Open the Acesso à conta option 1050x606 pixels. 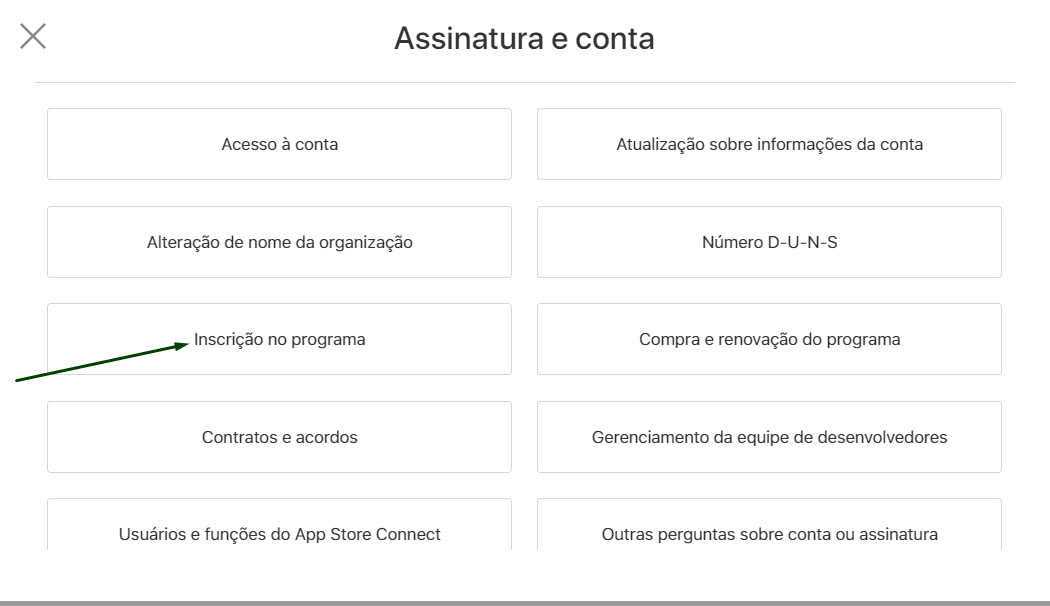(279, 144)
